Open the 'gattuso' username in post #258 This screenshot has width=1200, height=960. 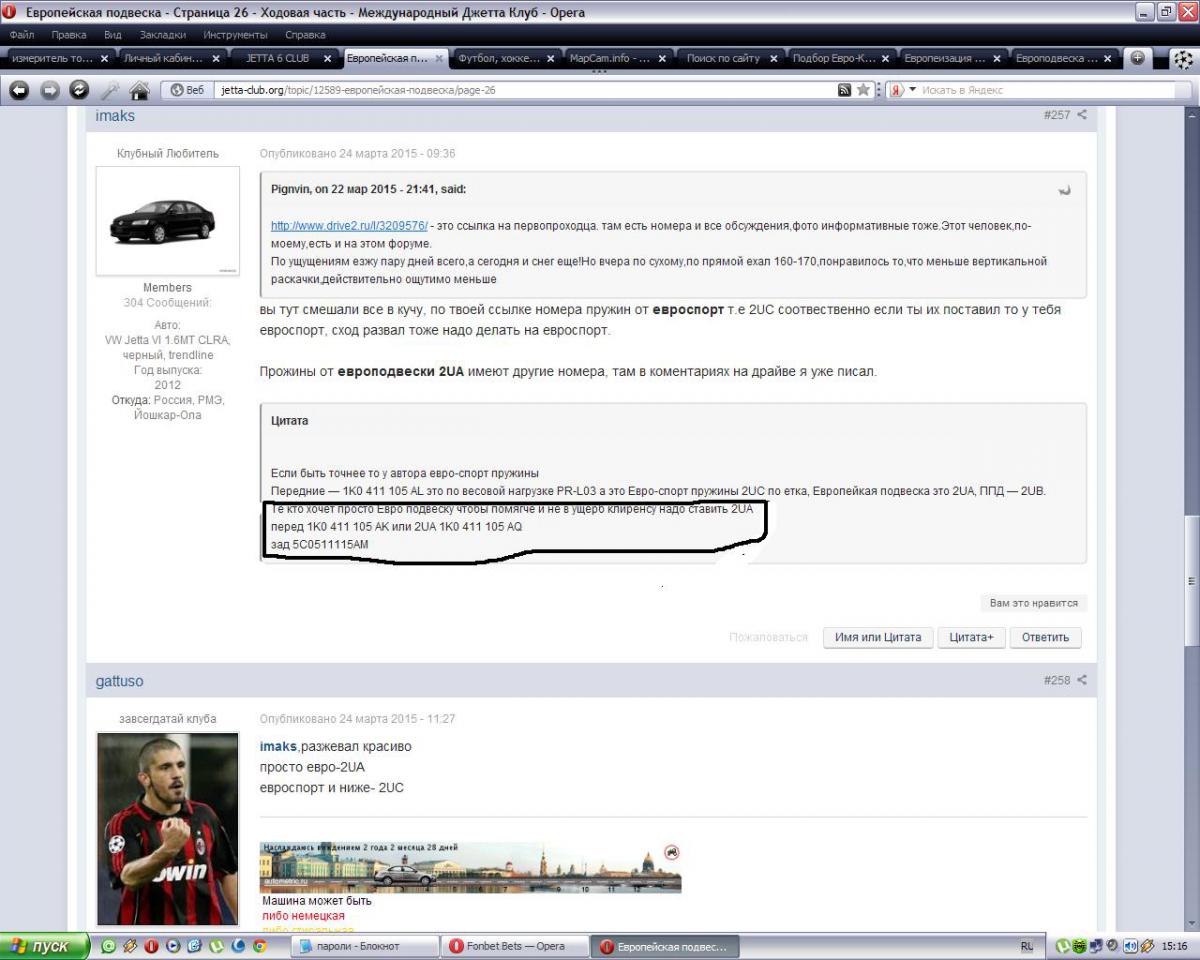[119, 681]
